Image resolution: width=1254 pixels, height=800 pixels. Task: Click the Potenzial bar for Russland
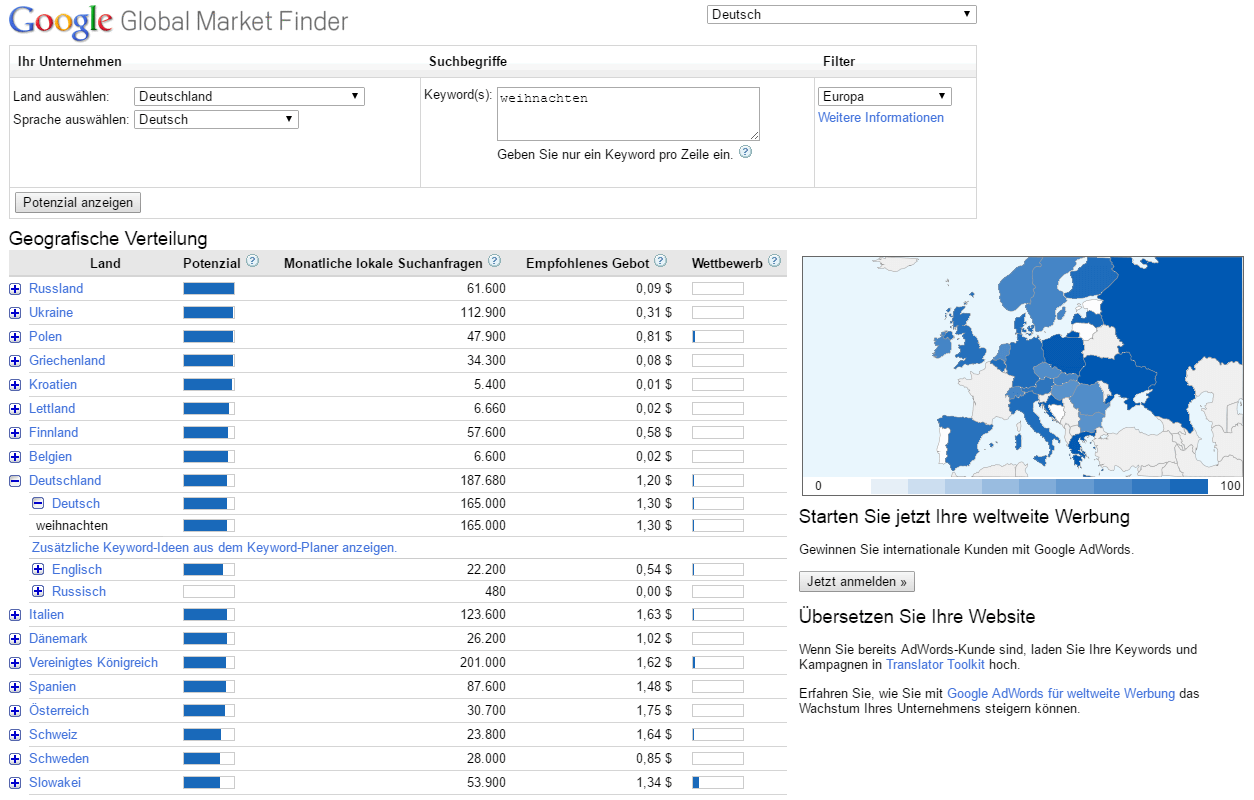click(209, 289)
